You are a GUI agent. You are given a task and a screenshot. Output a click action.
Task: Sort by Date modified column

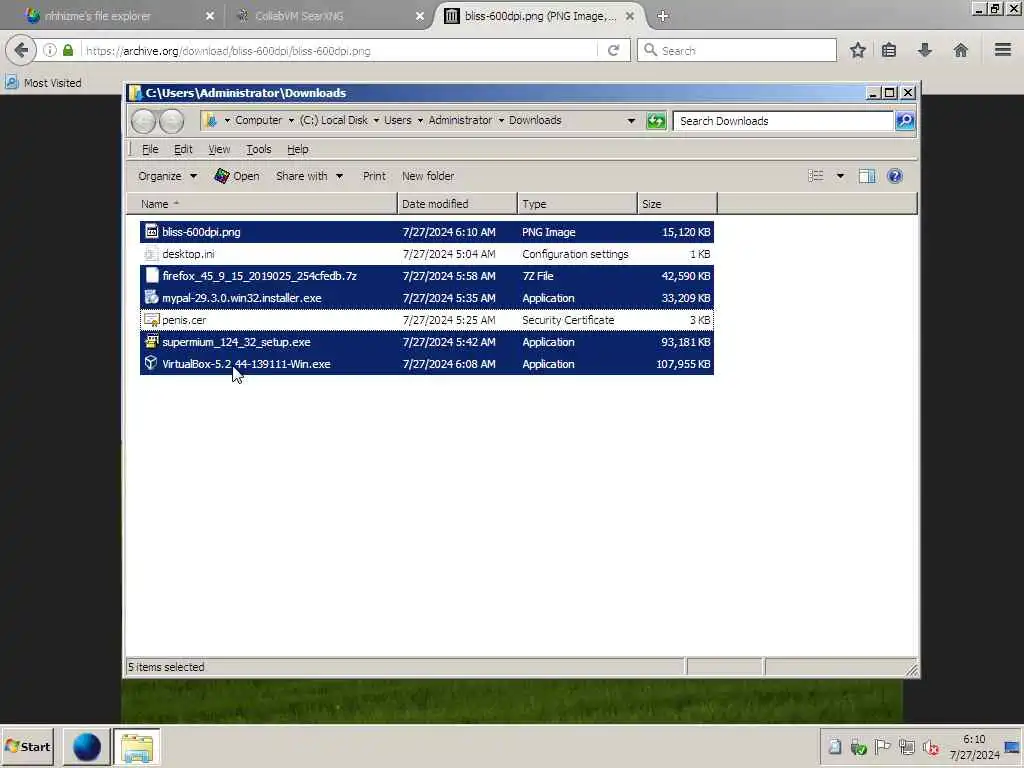(x=457, y=204)
